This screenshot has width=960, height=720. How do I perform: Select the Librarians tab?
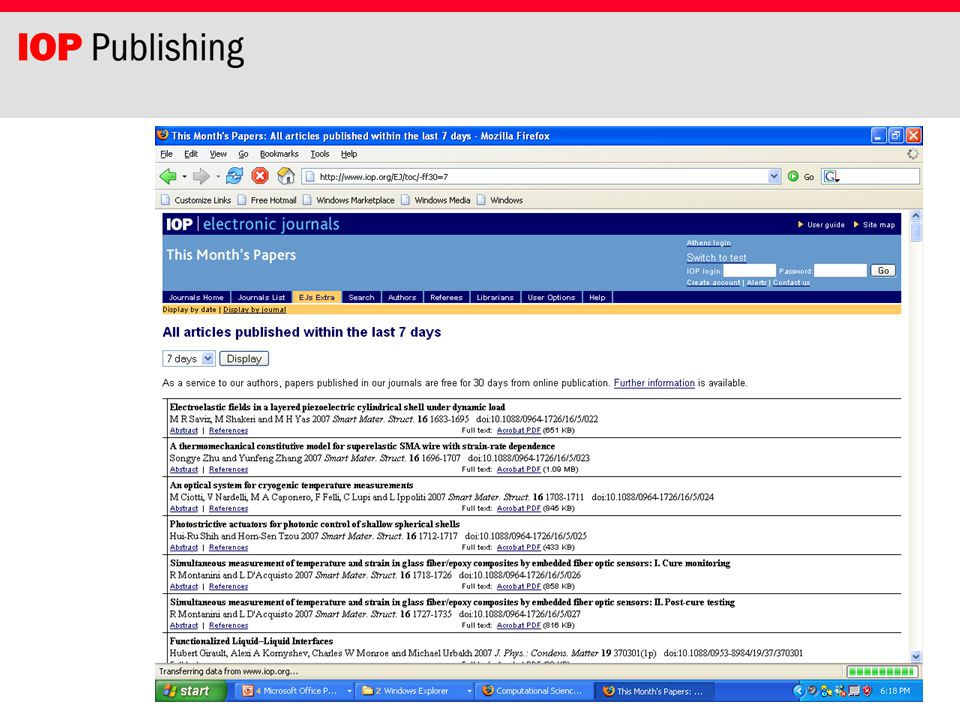pos(495,298)
